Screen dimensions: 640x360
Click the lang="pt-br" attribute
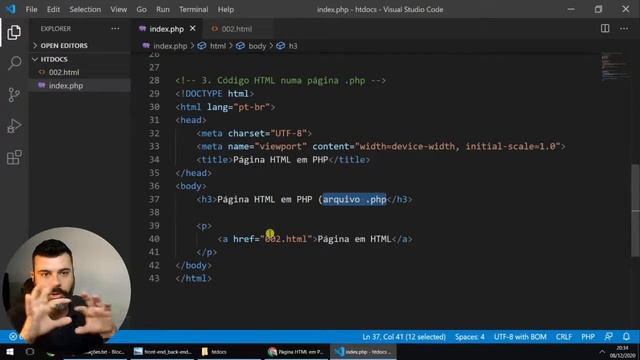point(238,107)
